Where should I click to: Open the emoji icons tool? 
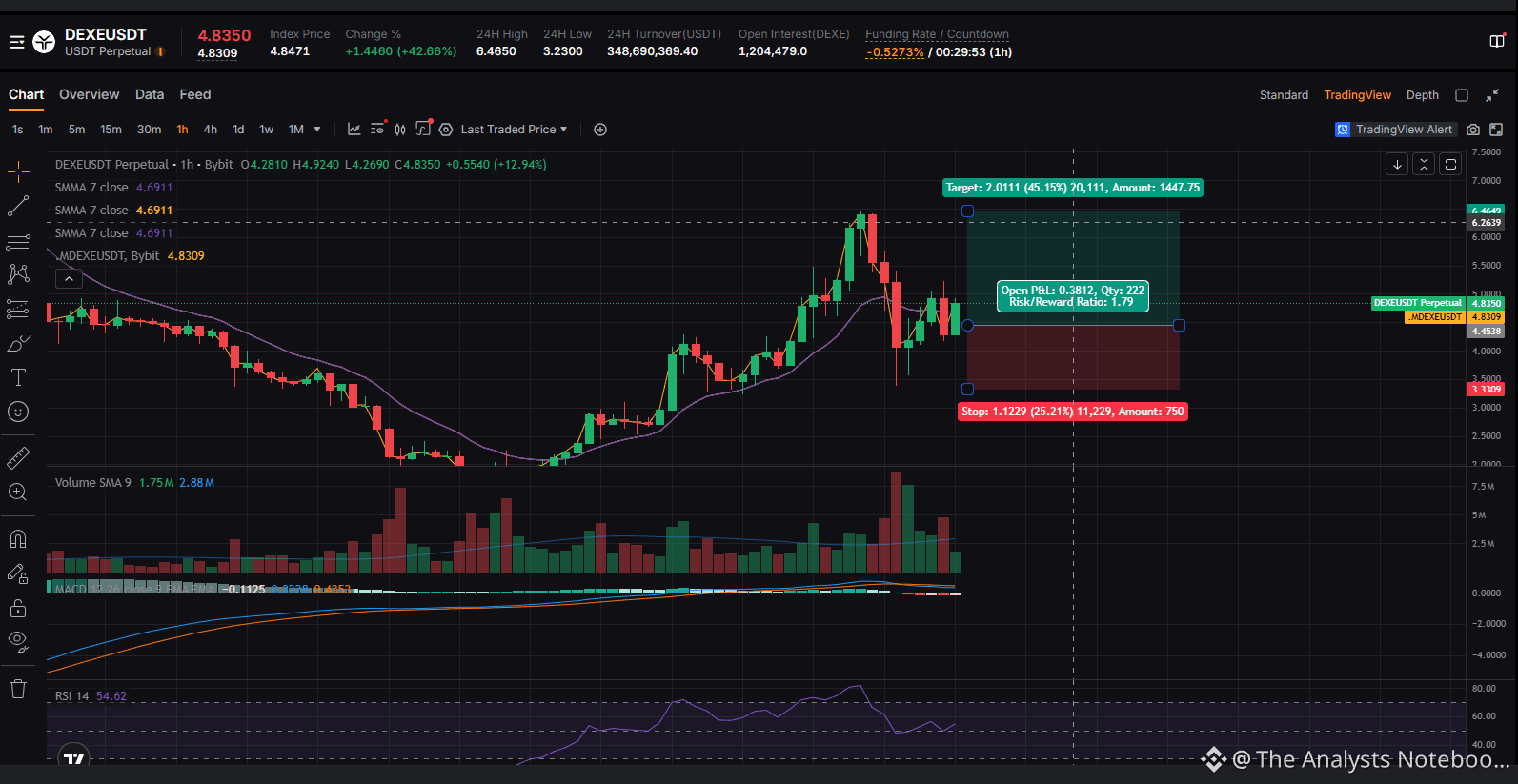click(x=18, y=412)
